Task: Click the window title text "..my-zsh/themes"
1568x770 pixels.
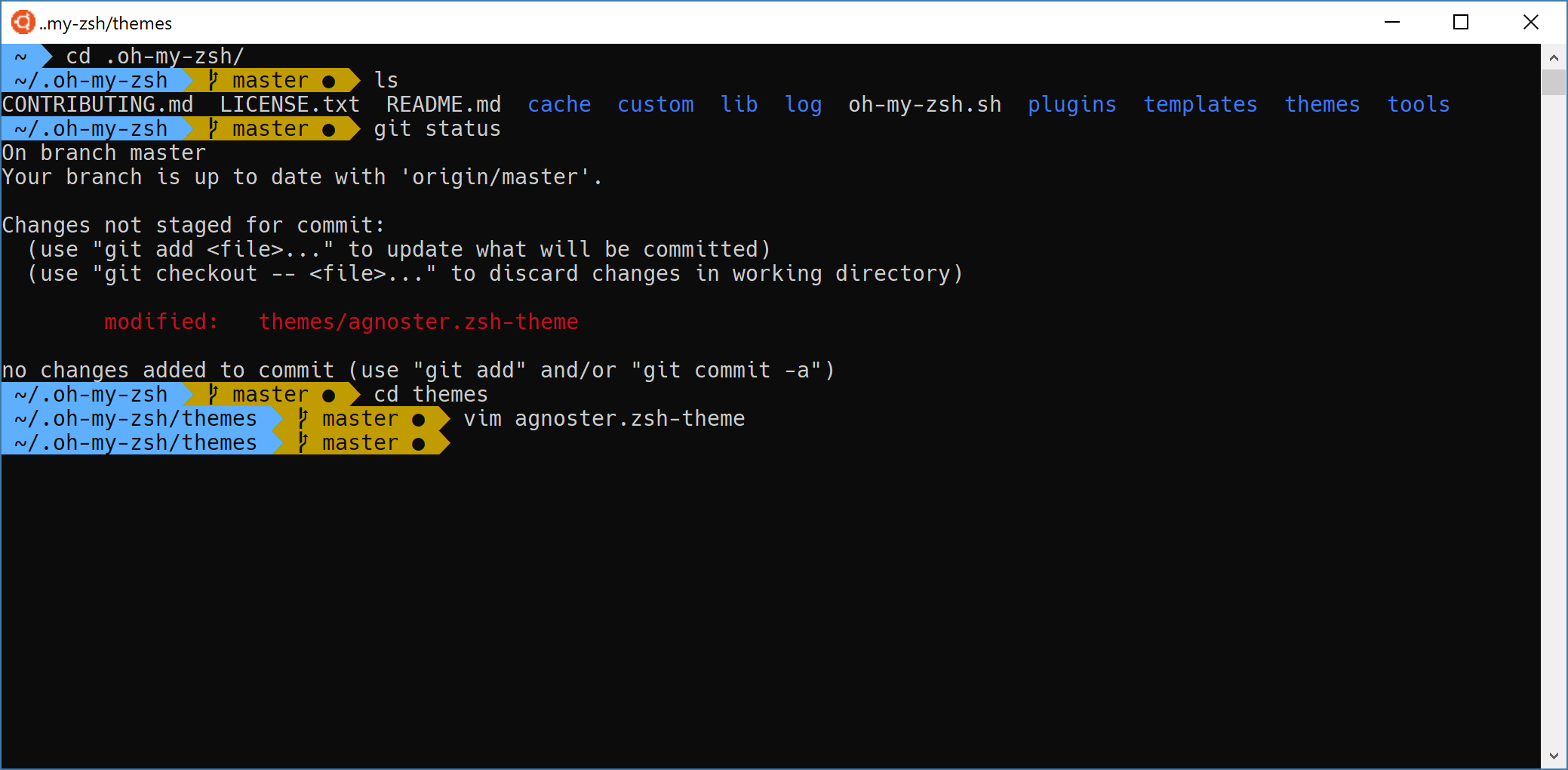Action: (106, 23)
